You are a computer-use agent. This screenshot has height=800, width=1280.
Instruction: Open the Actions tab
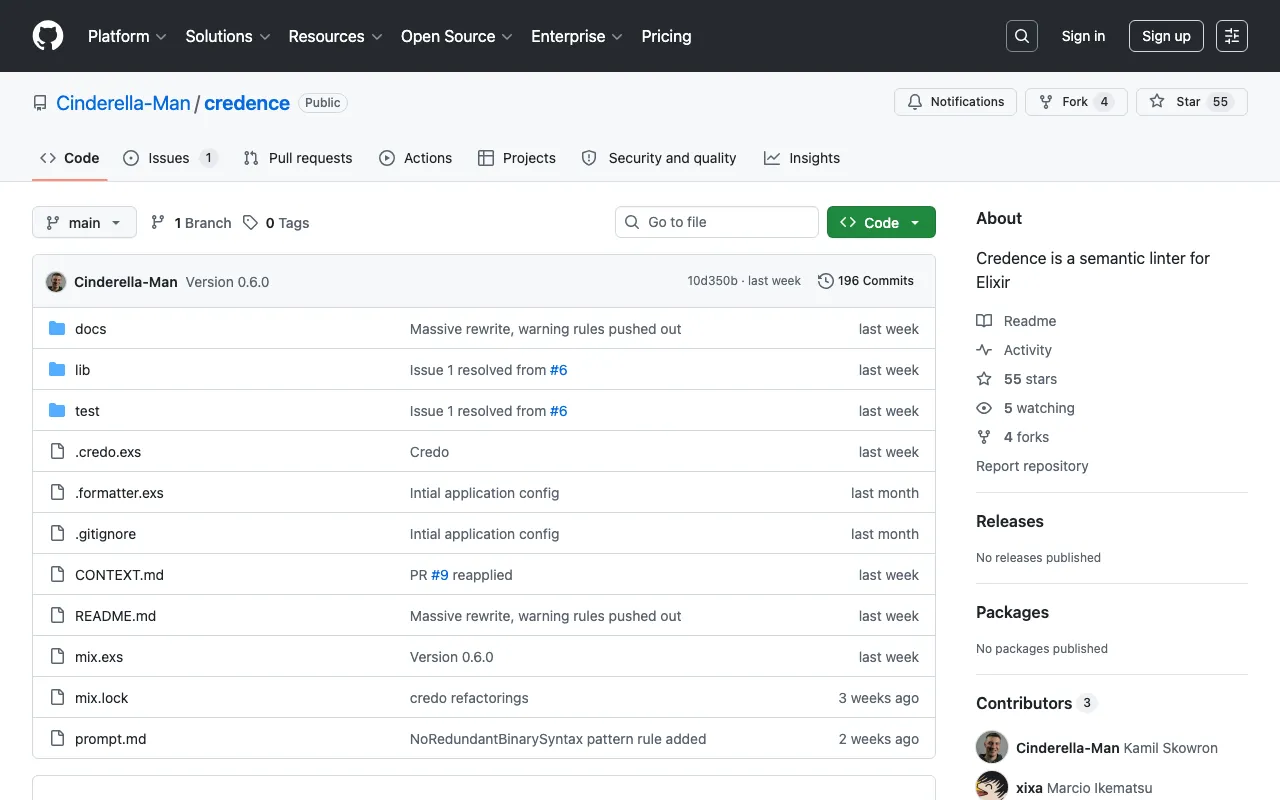tap(416, 158)
